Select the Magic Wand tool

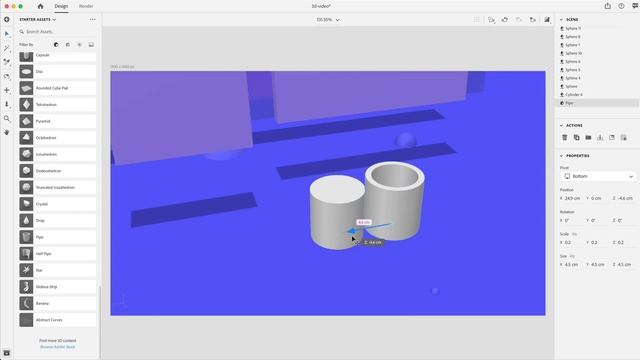coord(7,49)
